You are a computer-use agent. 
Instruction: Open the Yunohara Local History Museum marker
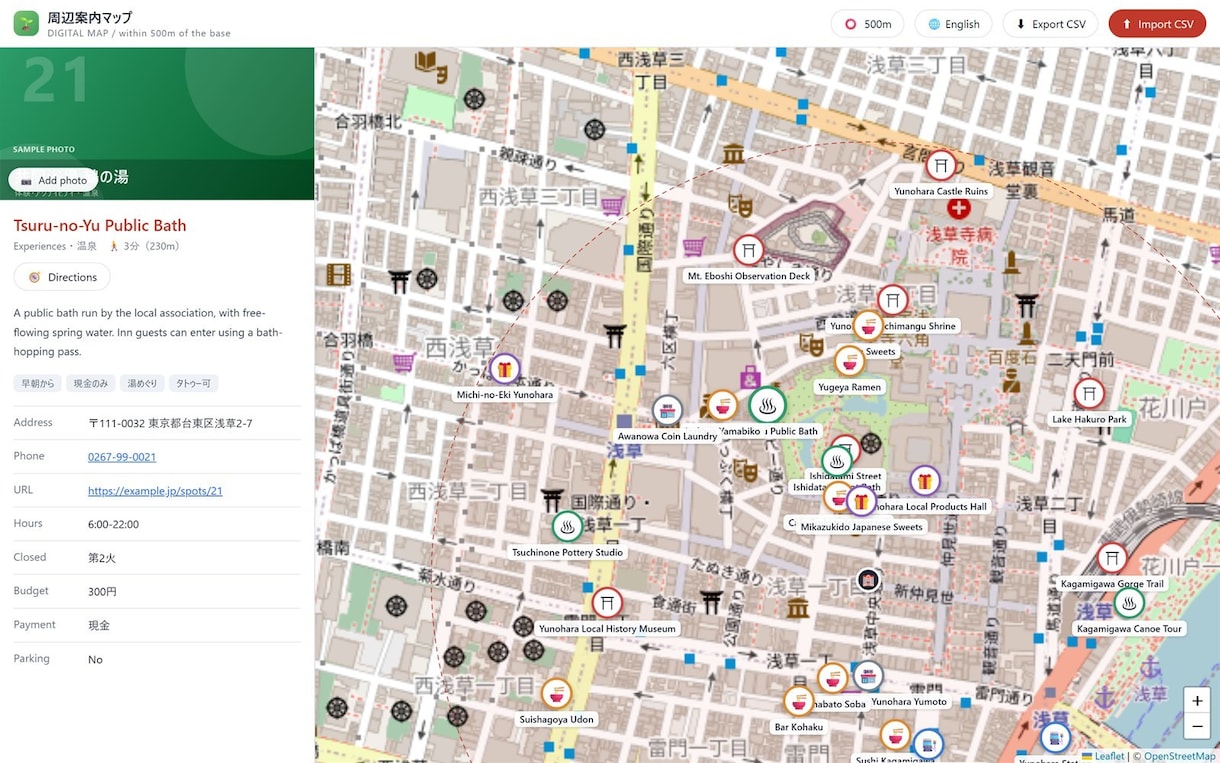tap(607, 603)
